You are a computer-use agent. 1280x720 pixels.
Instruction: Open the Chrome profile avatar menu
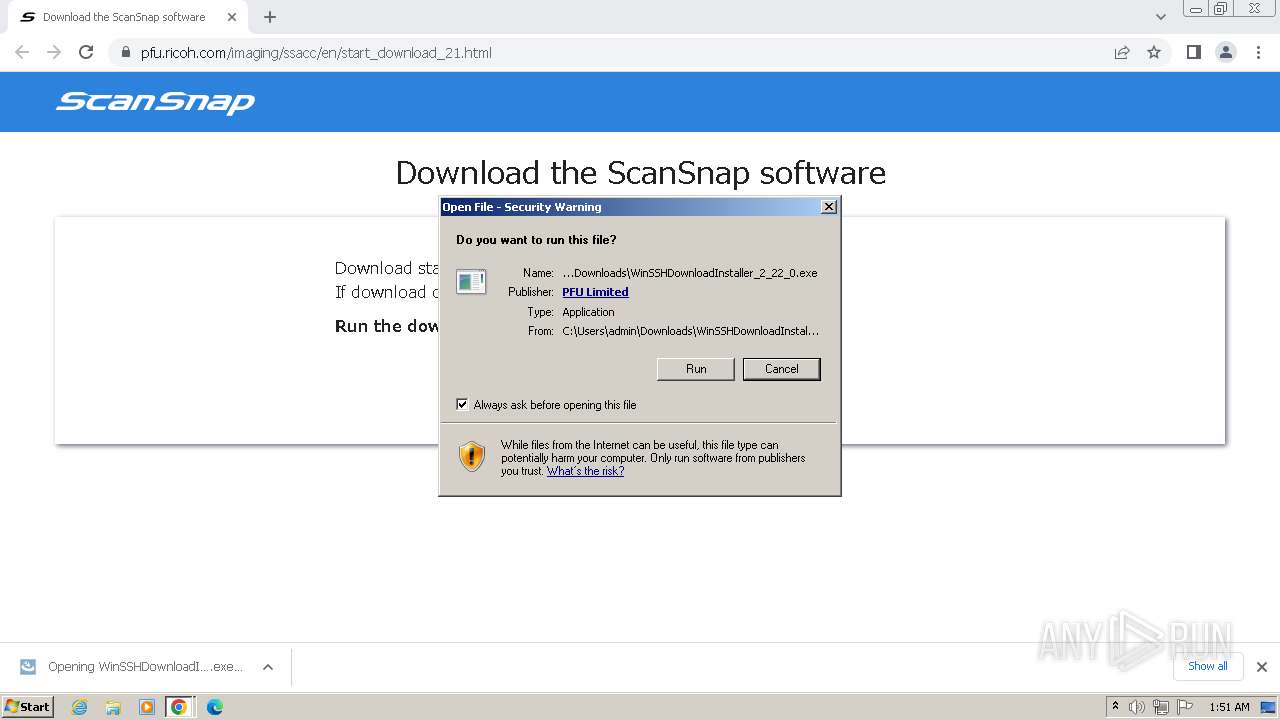(x=1226, y=52)
